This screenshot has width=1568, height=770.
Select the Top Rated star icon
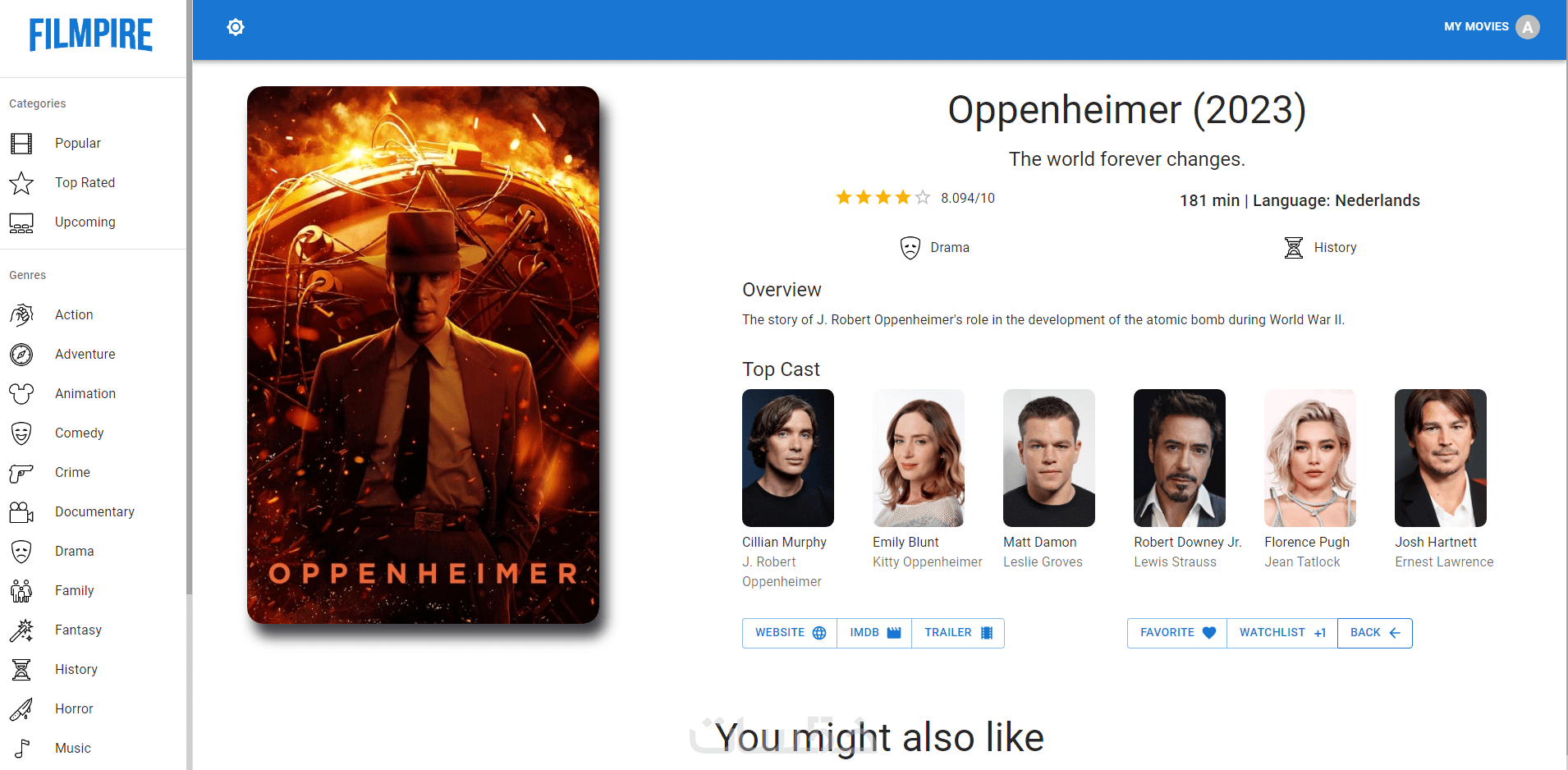point(21,183)
